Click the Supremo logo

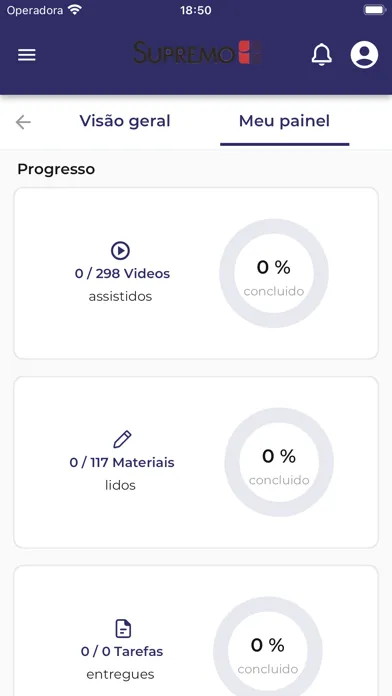[x=198, y=53]
